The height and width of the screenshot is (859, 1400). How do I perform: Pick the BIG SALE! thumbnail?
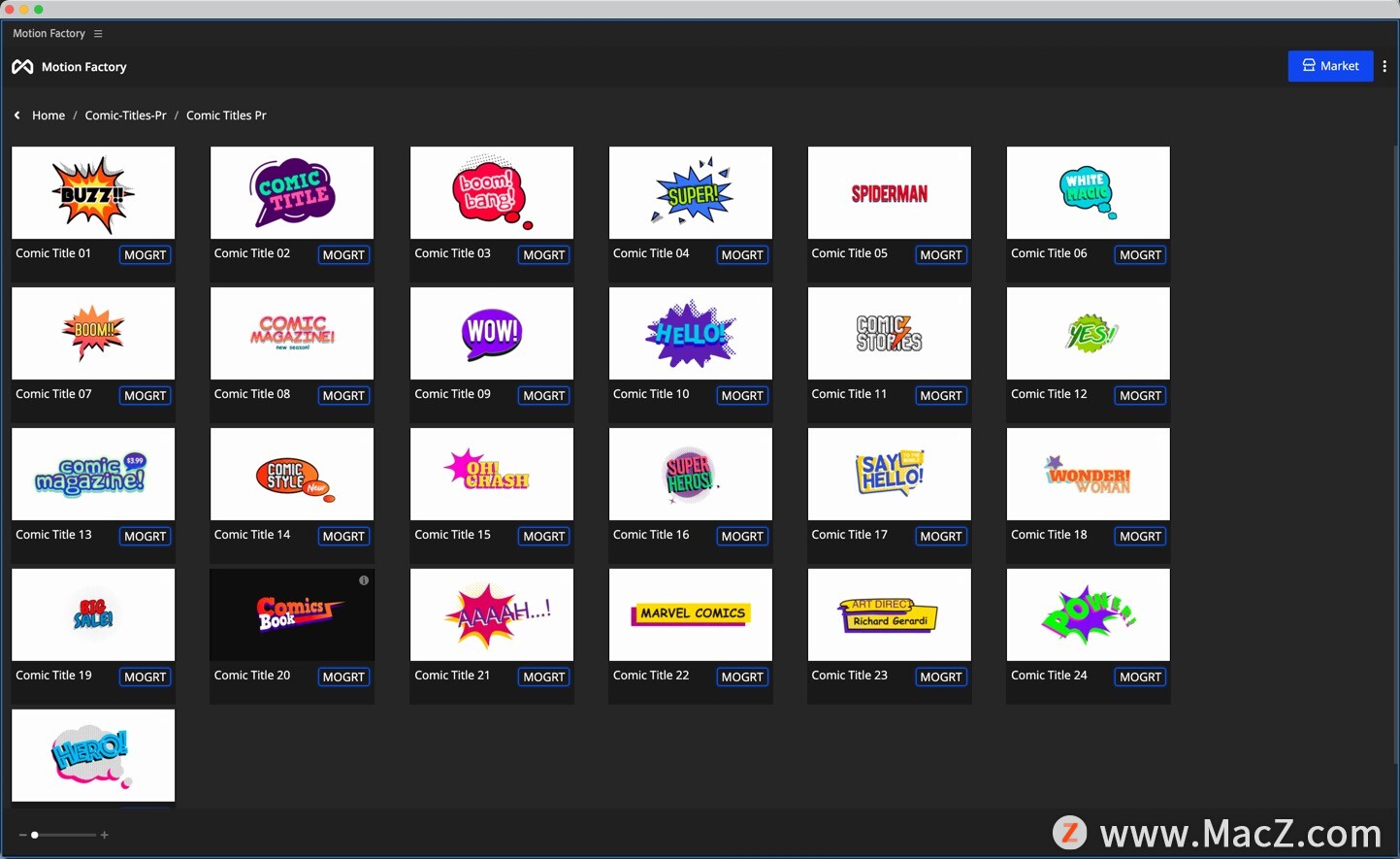(x=93, y=614)
